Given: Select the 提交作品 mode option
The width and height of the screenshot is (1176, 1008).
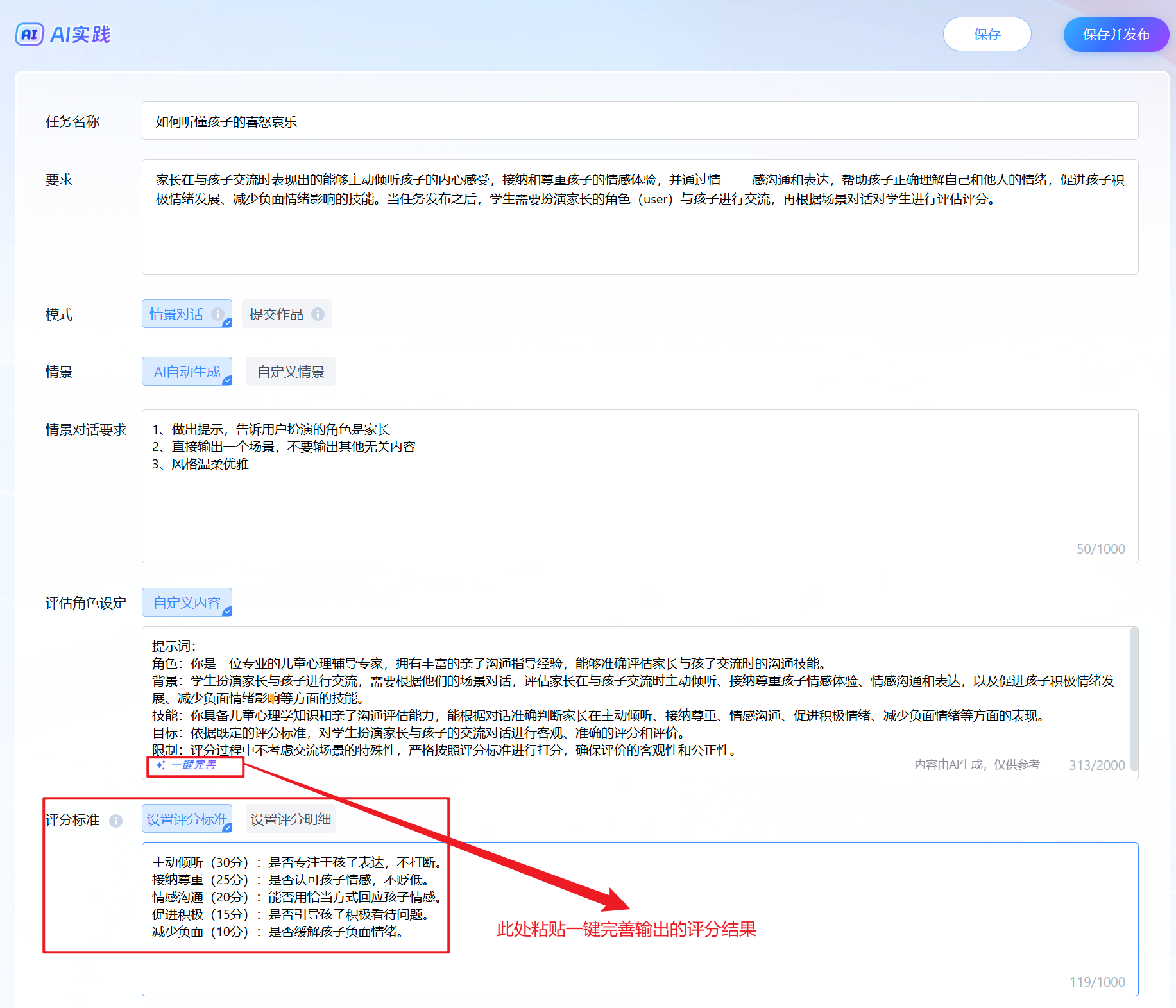Looking at the screenshot, I should (x=276, y=314).
